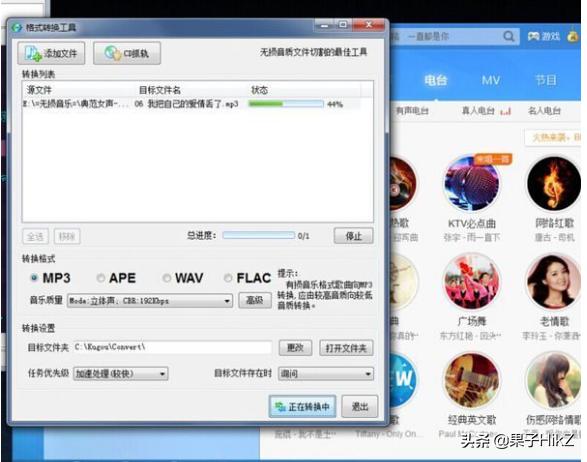Open the 目标文件存在时 dropdown
The height and width of the screenshot is (462, 587).
(x=326, y=374)
